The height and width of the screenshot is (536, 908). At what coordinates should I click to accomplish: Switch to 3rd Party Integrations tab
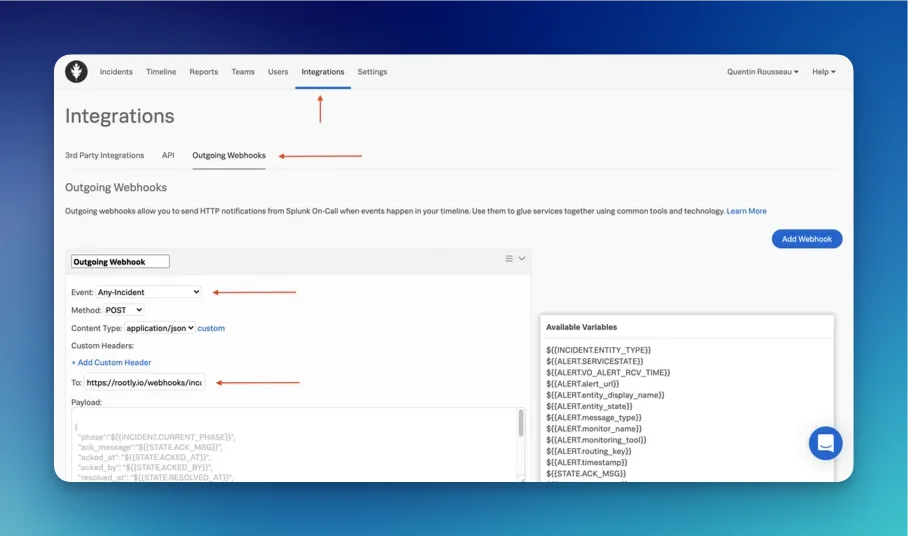point(104,155)
